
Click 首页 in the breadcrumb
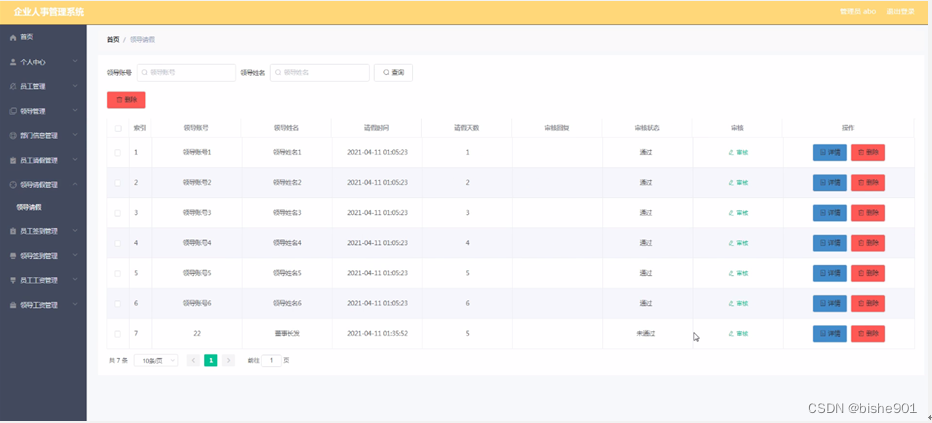(113, 40)
